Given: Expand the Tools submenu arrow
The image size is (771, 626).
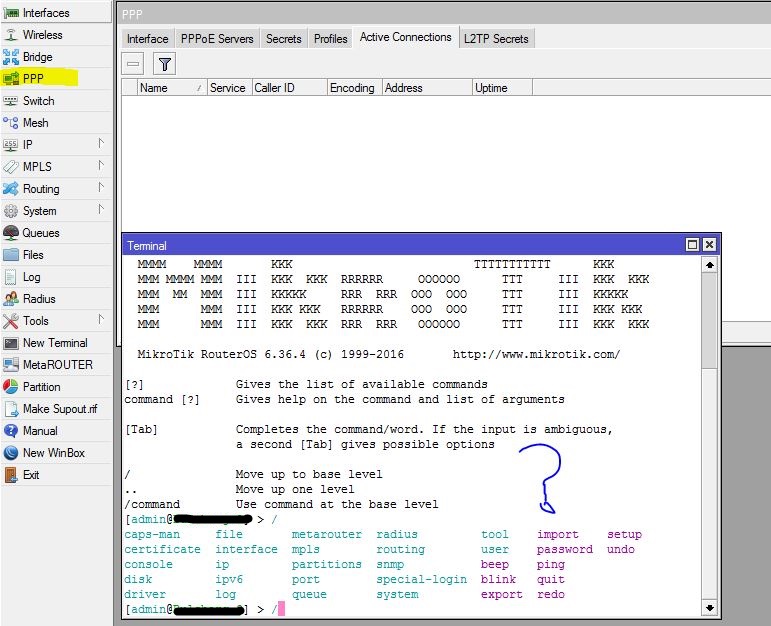Looking at the screenshot, I should click(101, 320).
